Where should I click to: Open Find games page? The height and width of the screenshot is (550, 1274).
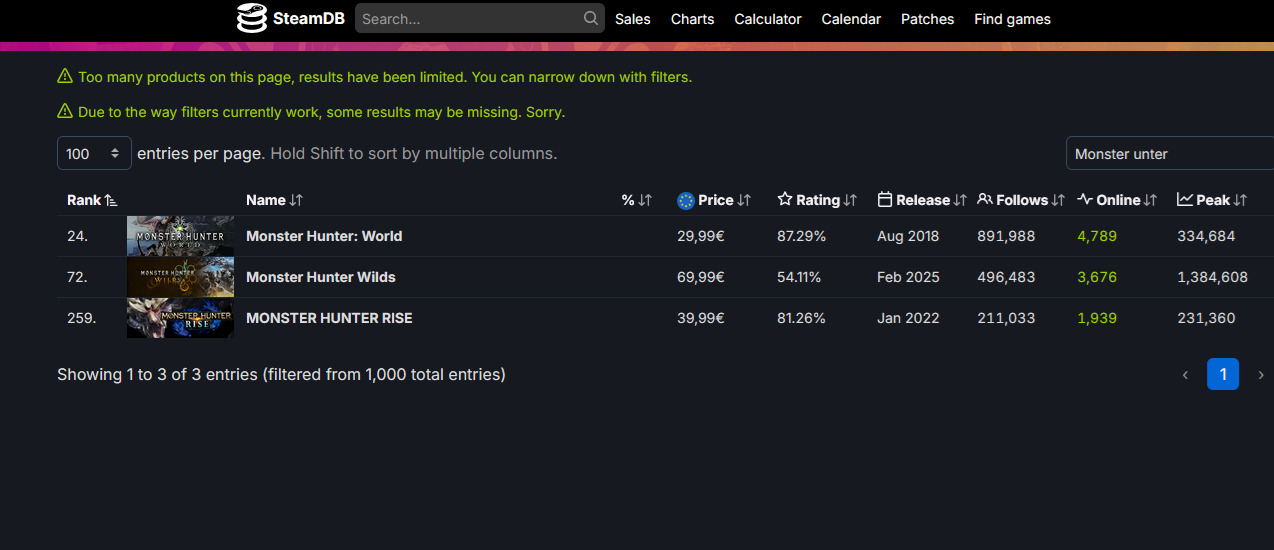1012,19
